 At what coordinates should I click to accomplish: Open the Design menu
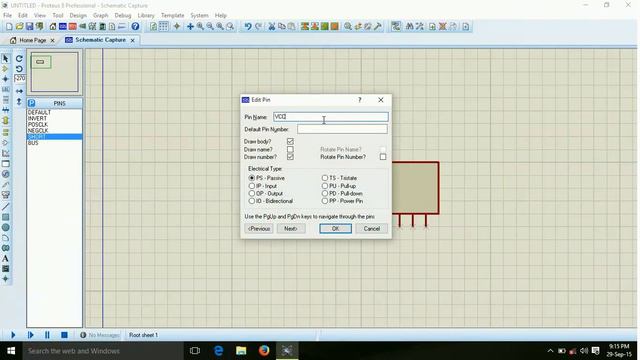pyautogui.click(x=78, y=15)
